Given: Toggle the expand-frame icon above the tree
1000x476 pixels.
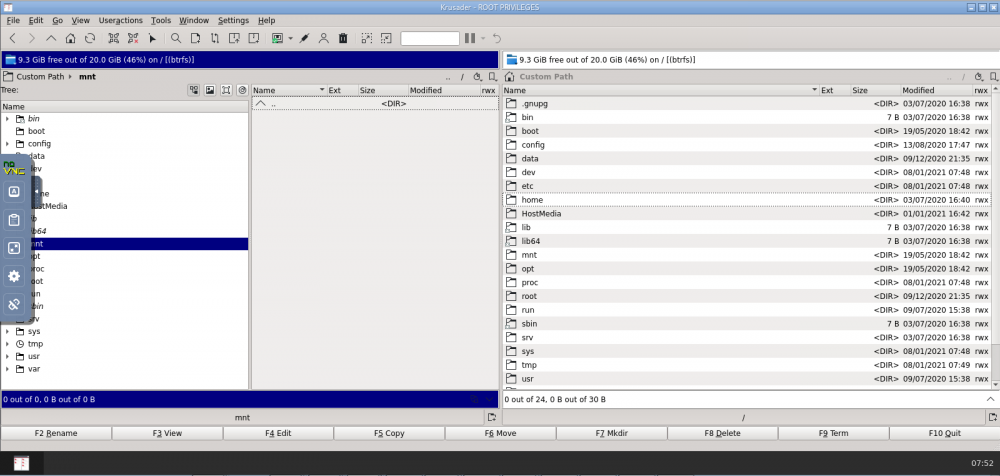Looking at the screenshot, I should tap(226, 91).
